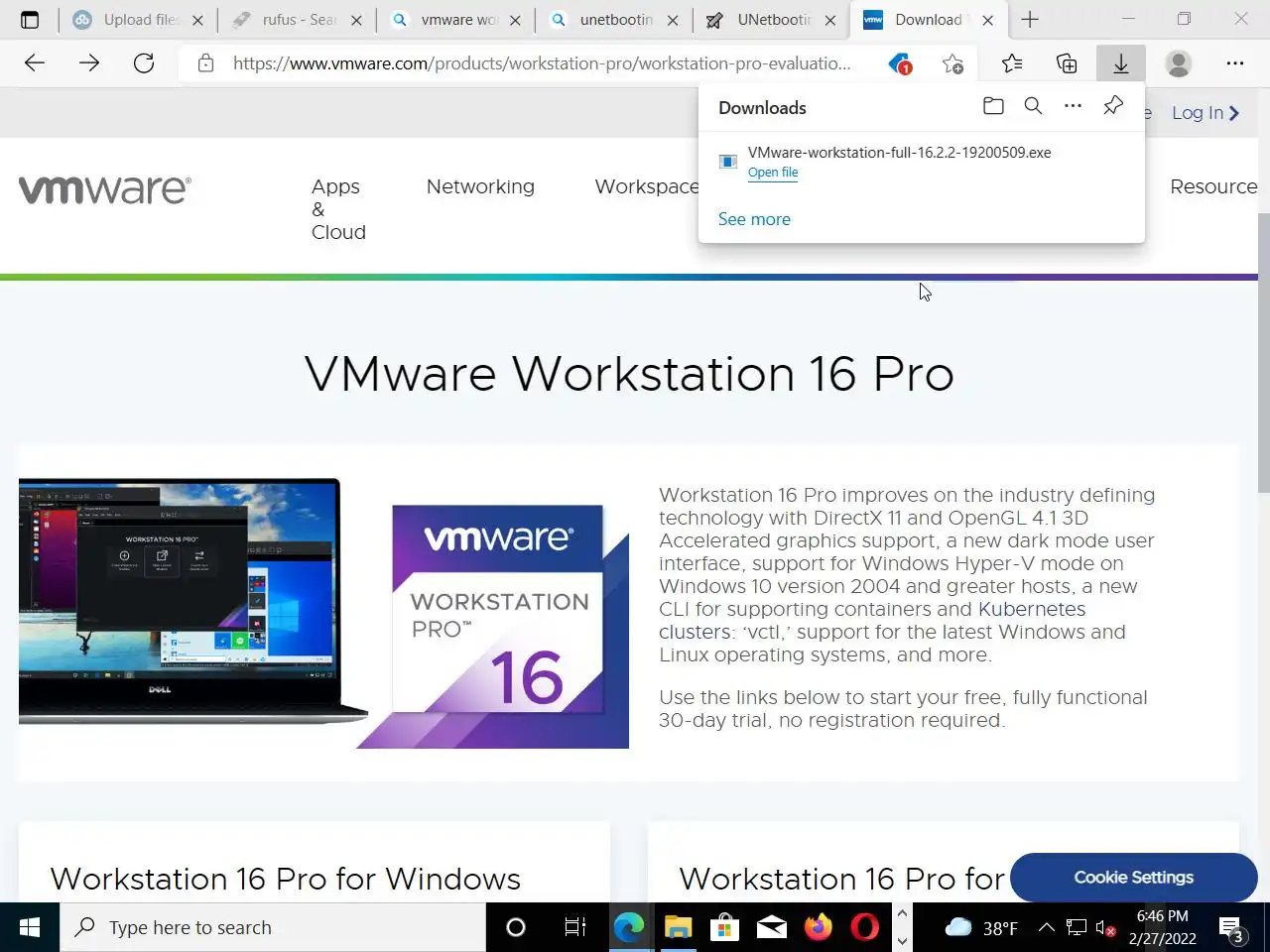Image resolution: width=1270 pixels, height=952 pixels.
Task: Open Resources navigation menu
Action: click(x=1213, y=186)
